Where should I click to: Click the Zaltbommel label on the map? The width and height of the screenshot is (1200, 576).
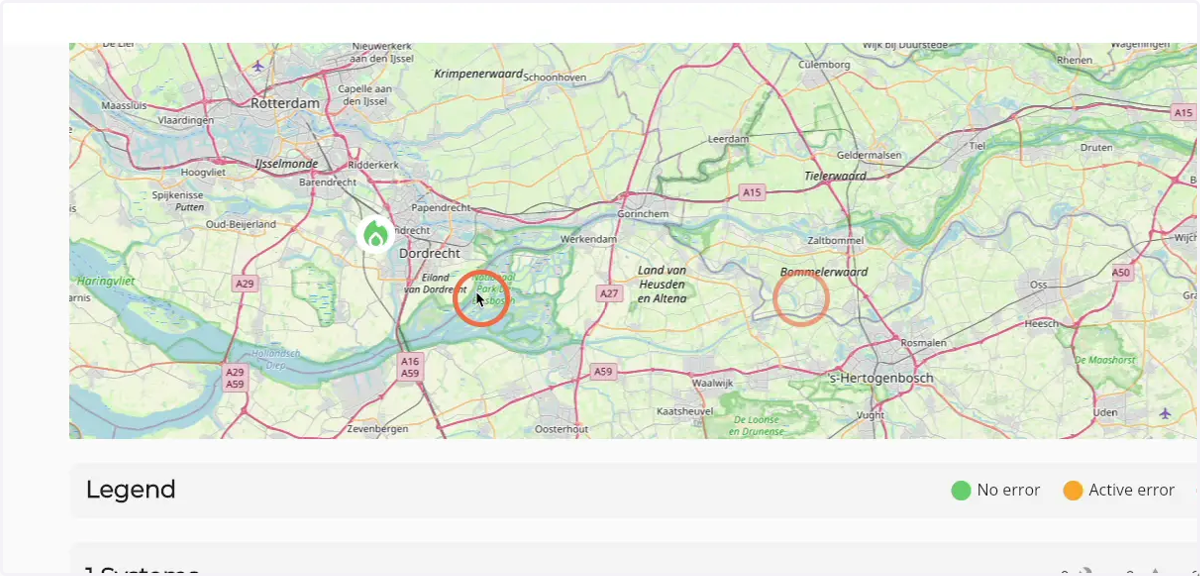(x=836, y=241)
